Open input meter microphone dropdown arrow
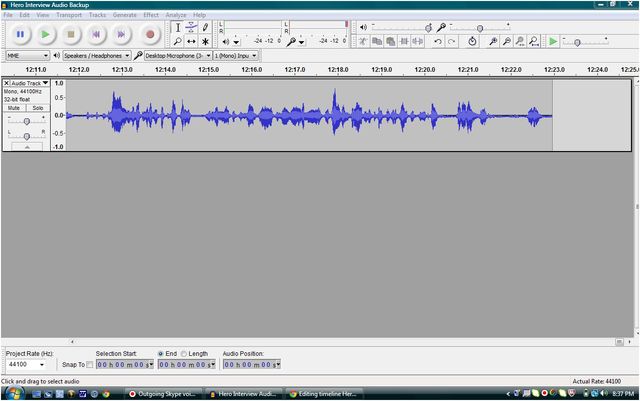The image size is (640, 401). pyautogui.click(x=301, y=42)
